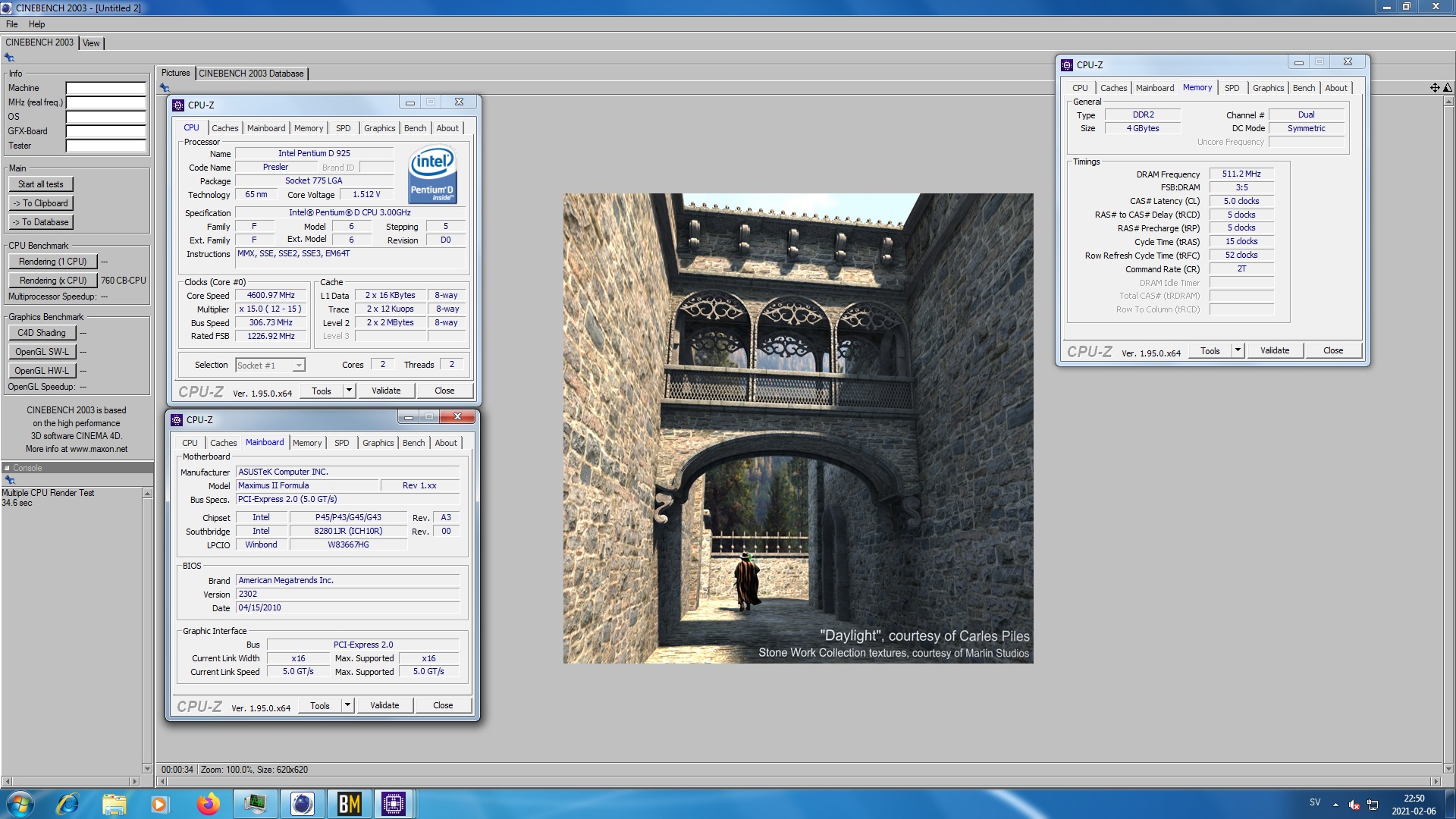The height and width of the screenshot is (819, 1456).
Task: Click the muted speaker tray icon
Action: [x=1354, y=805]
